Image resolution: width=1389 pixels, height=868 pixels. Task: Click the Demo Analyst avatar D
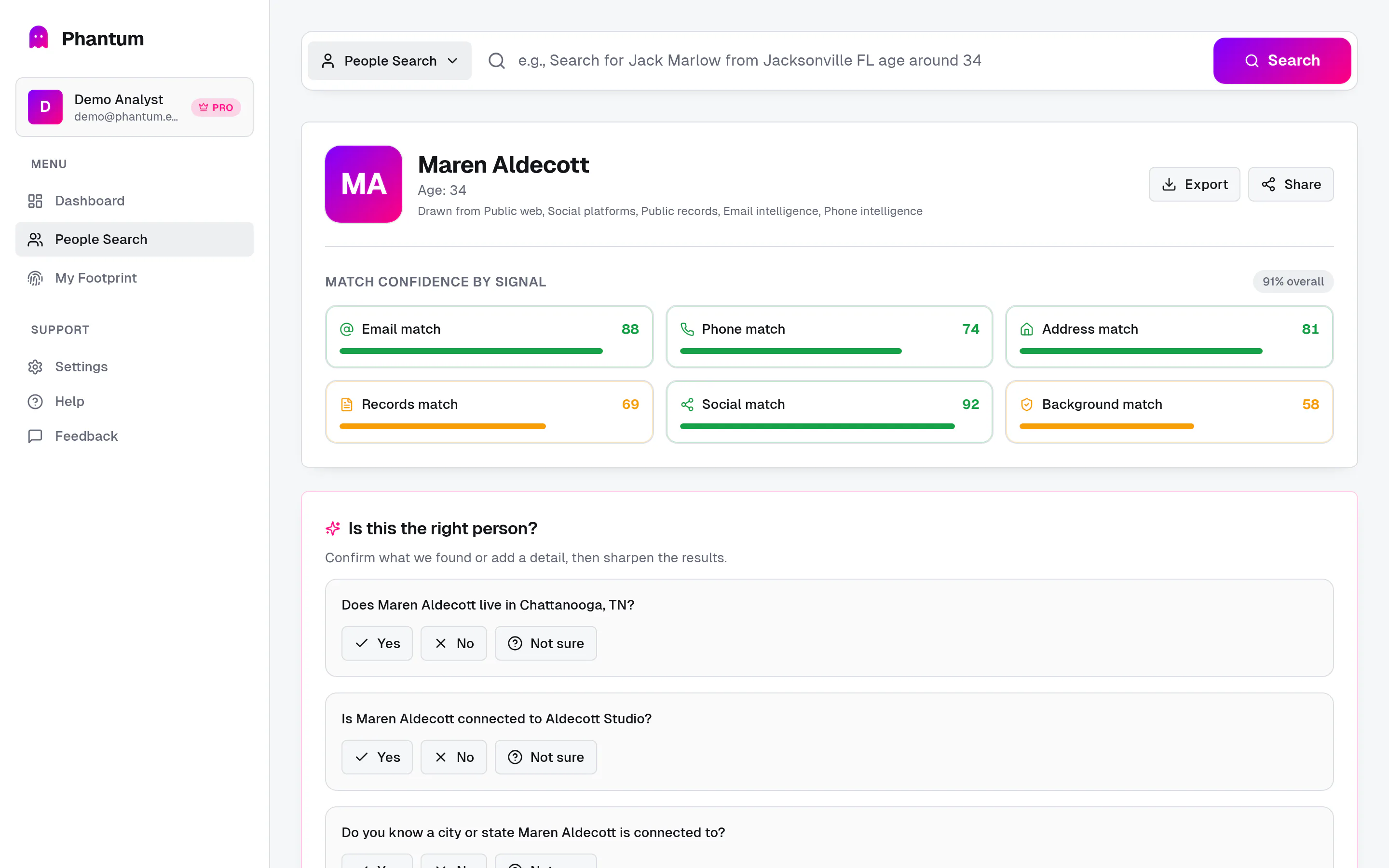click(x=45, y=107)
